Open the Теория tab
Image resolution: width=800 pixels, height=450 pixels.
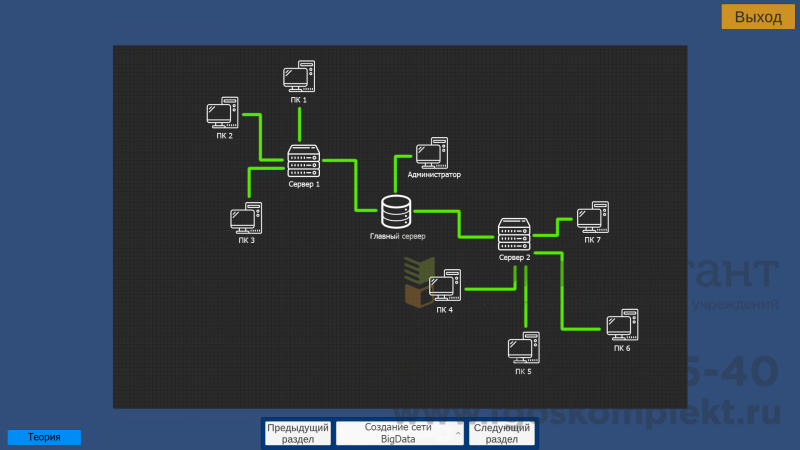tap(44, 437)
